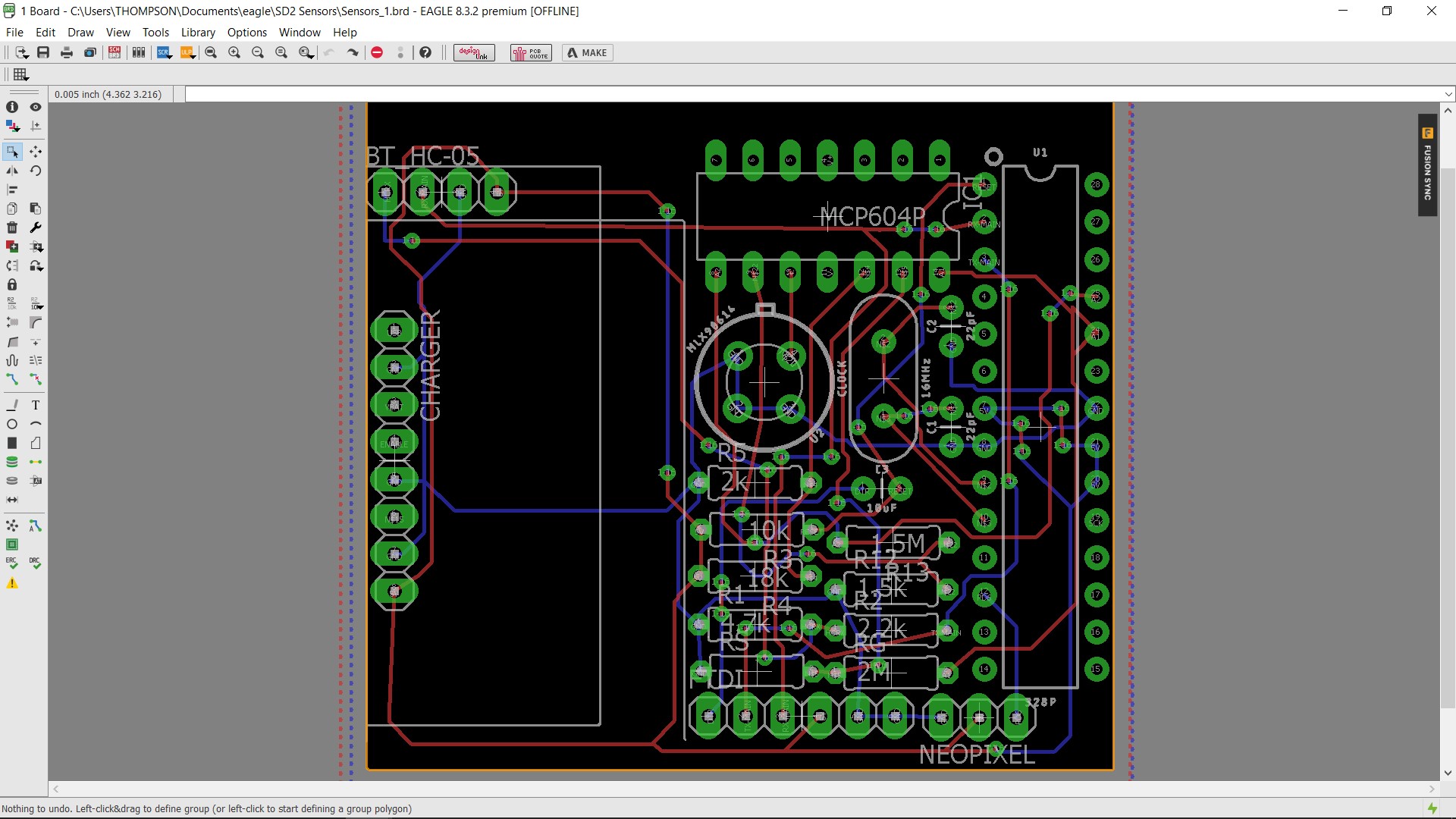Click the red Stop command button
The height and width of the screenshot is (819, 1456).
[x=377, y=52]
